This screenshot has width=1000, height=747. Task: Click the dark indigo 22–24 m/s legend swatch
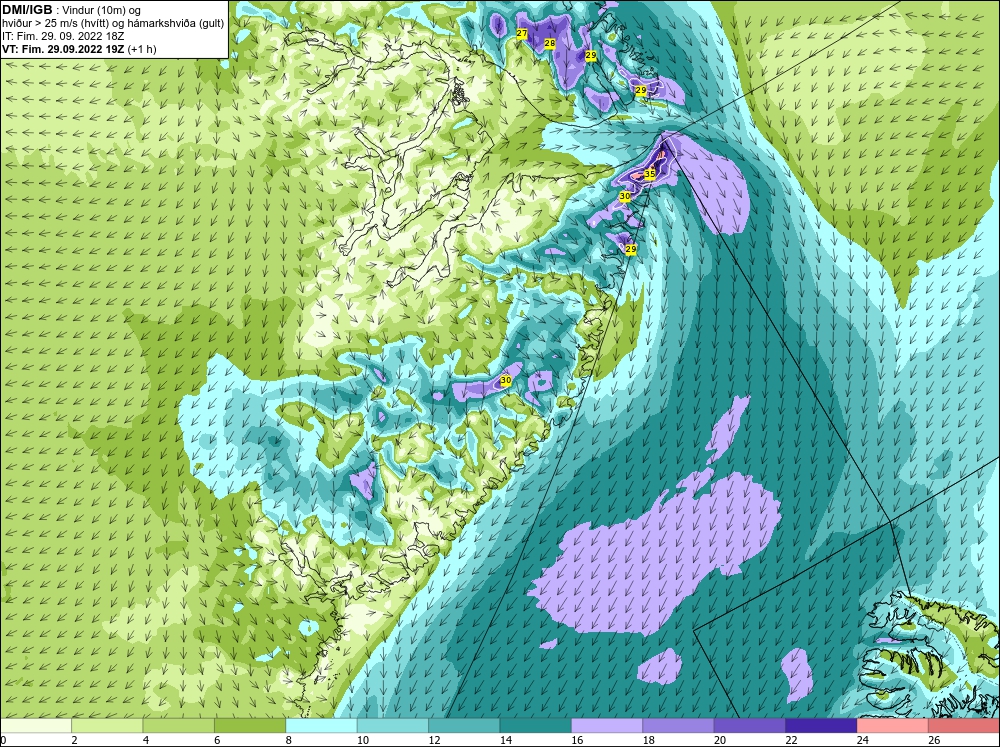point(821,726)
